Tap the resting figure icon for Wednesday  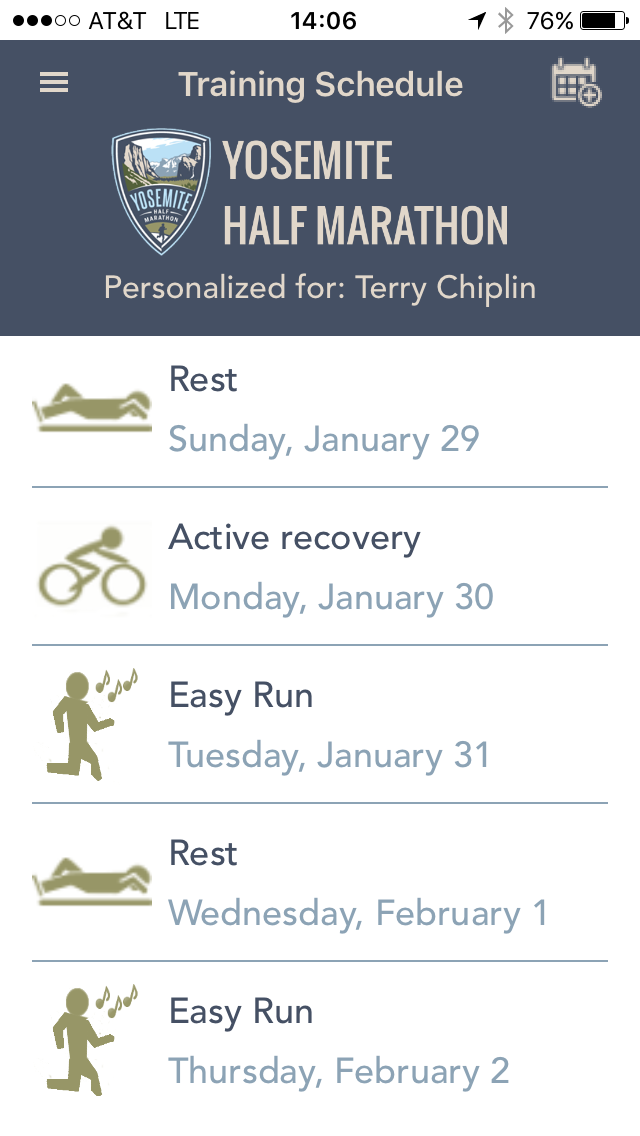click(92, 882)
